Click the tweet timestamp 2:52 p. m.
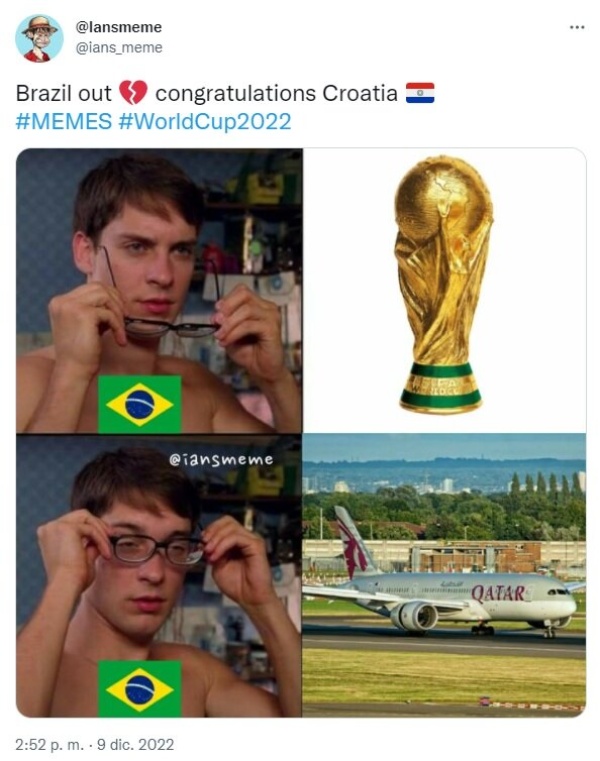The height and width of the screenshot is (761, 600). pyautogui.click(x=50, y=744)
